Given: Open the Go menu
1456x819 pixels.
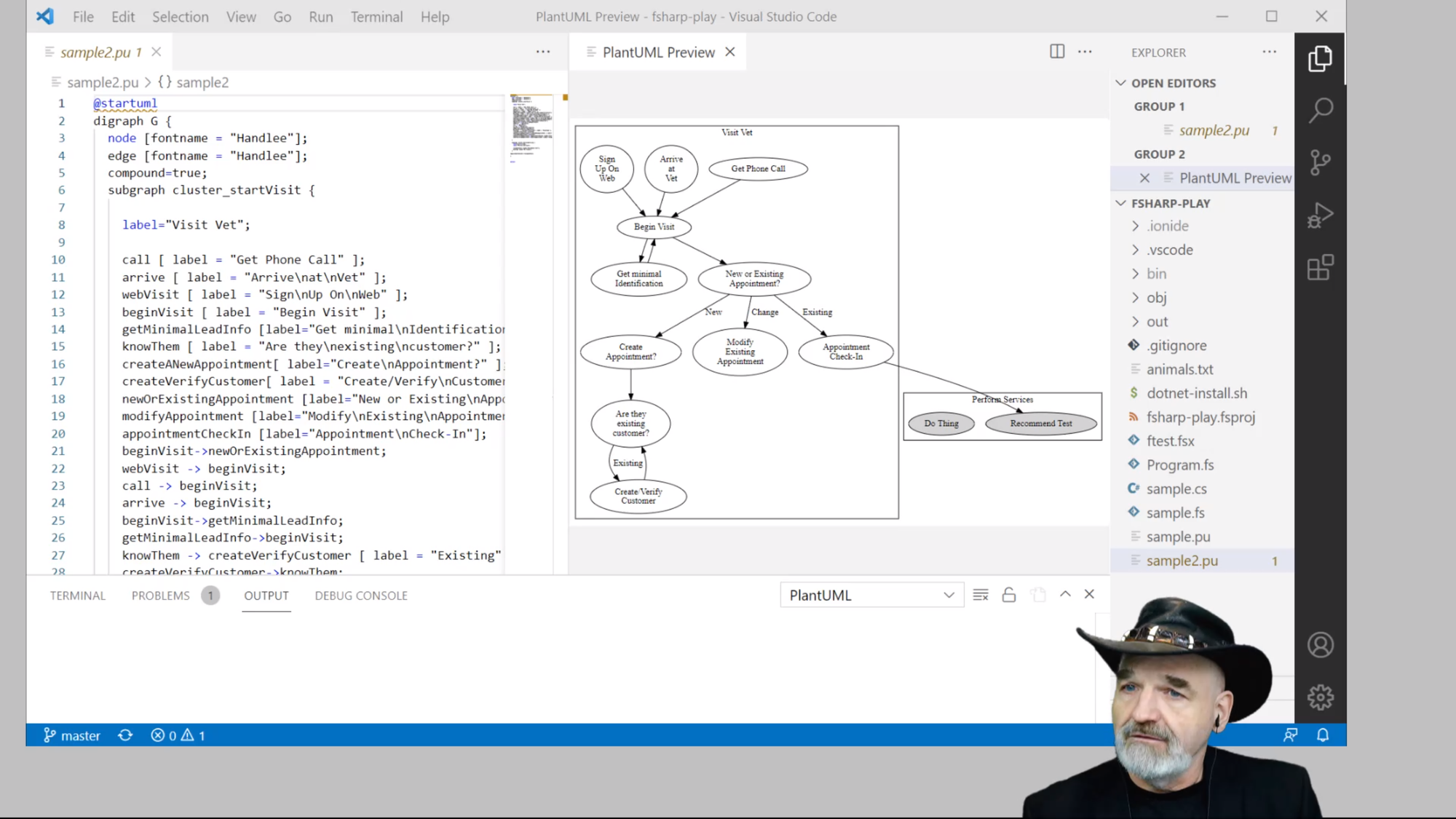Looking at the screenshot, I should [x=282, y=16].
